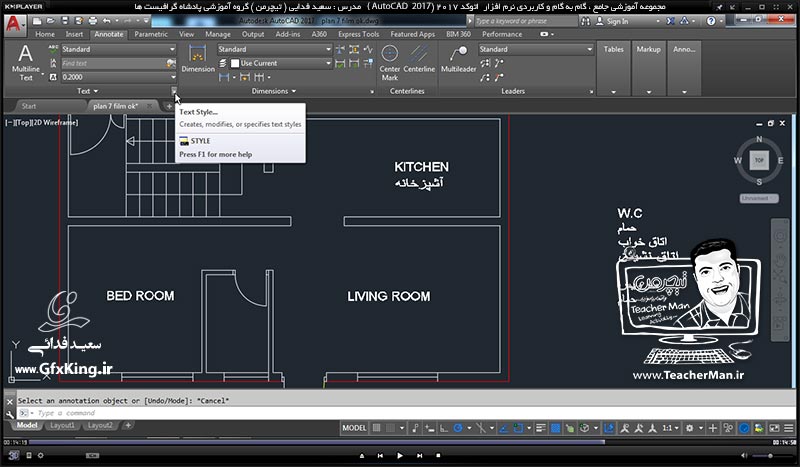Toggle Object Snap in status bar
The image size is (800, 467).
pos(518,428)
